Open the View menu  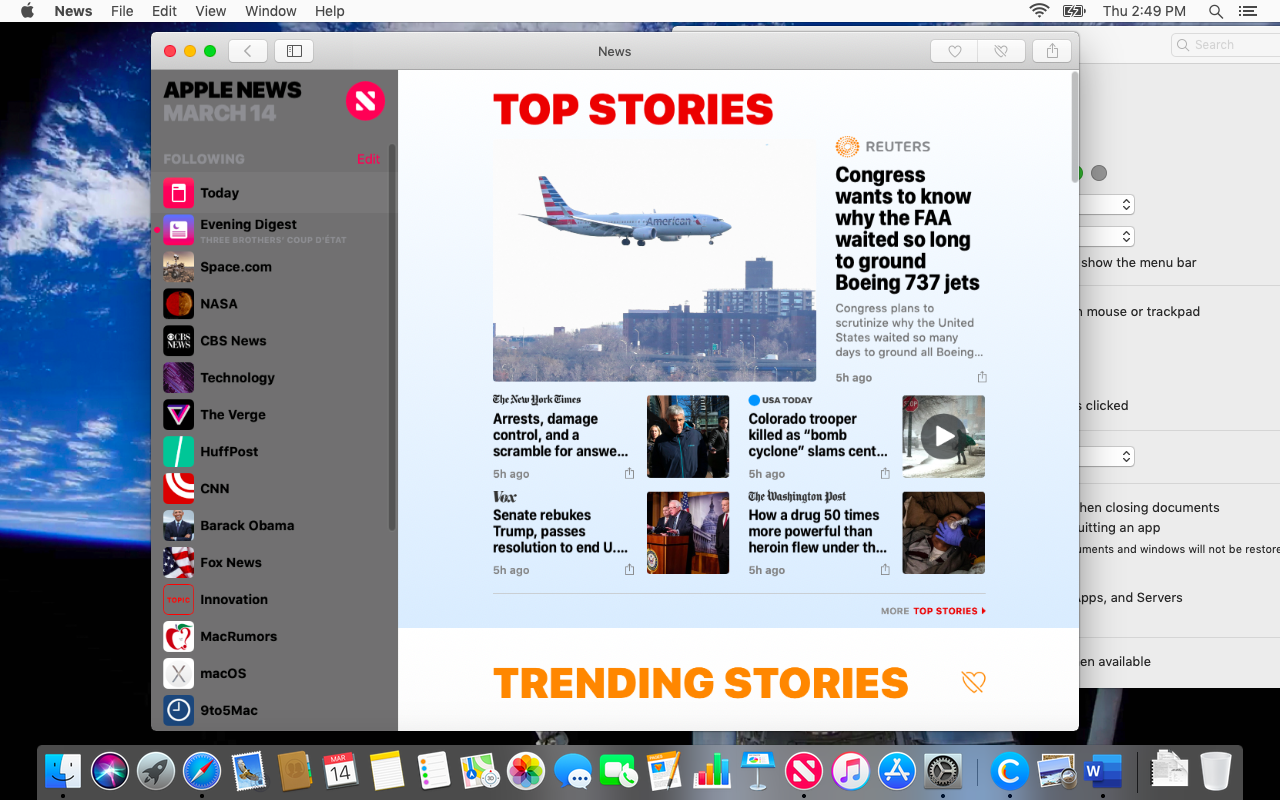(x=210, y=11)
